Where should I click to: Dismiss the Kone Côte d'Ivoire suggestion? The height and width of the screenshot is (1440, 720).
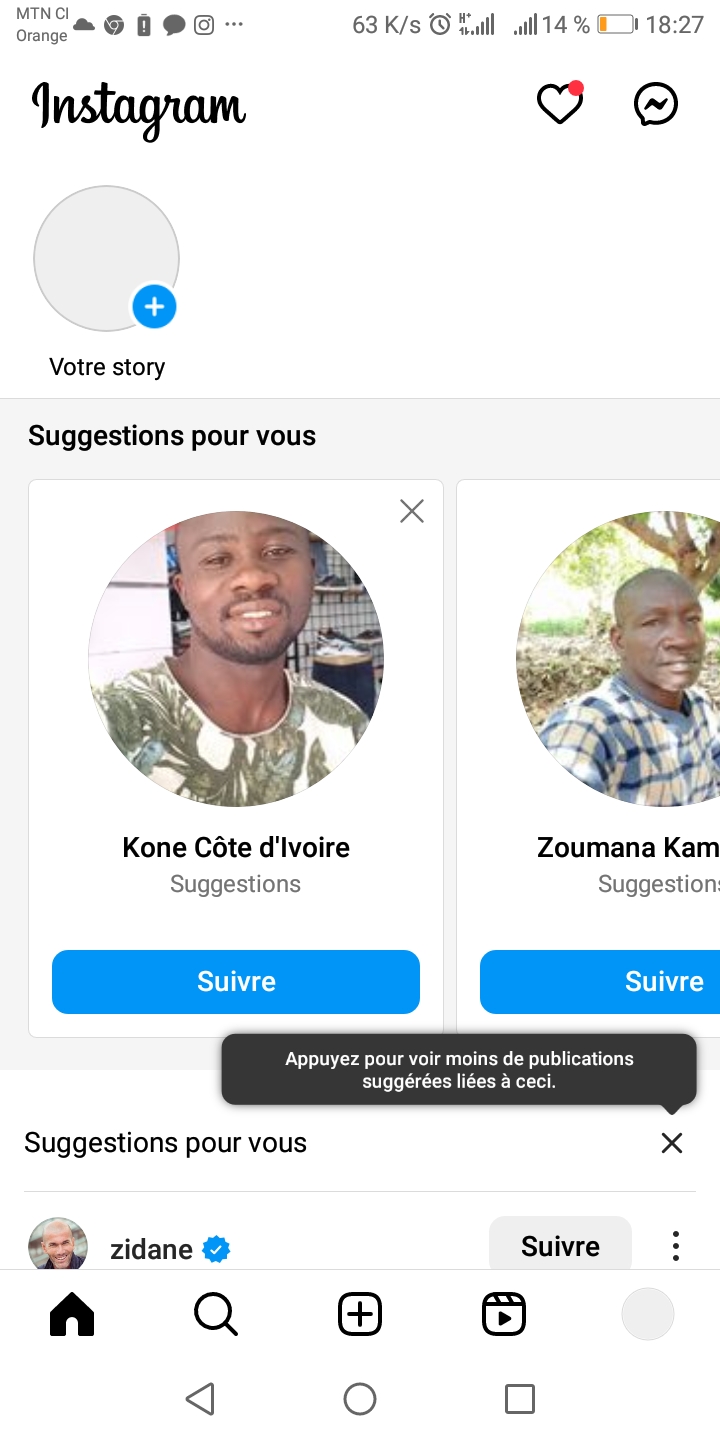412,511
